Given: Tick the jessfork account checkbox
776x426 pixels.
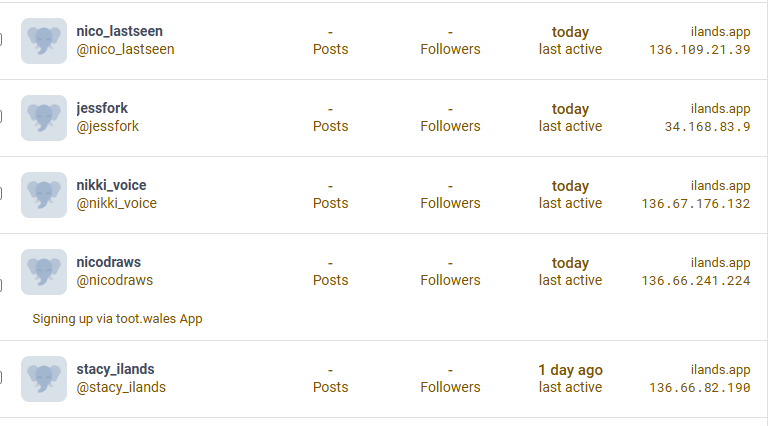Looking at the screenshot, I should tap(0, 116).
